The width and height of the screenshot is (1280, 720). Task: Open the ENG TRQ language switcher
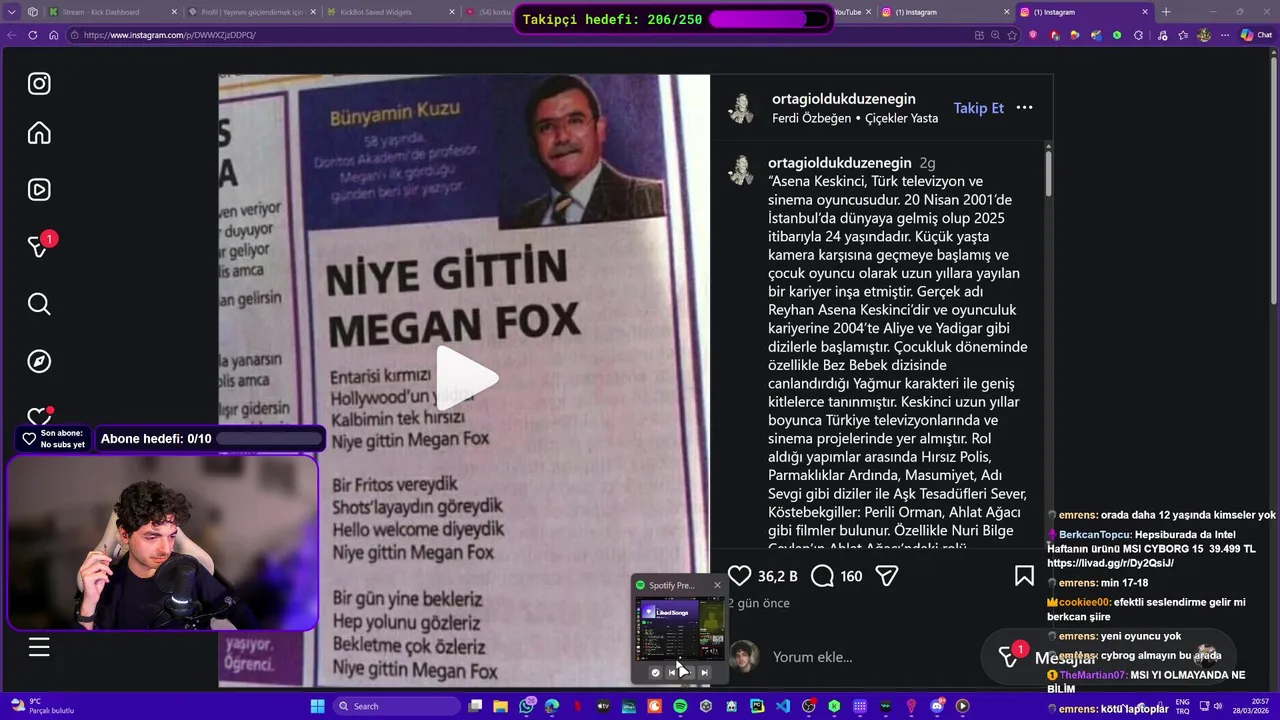1183,706
